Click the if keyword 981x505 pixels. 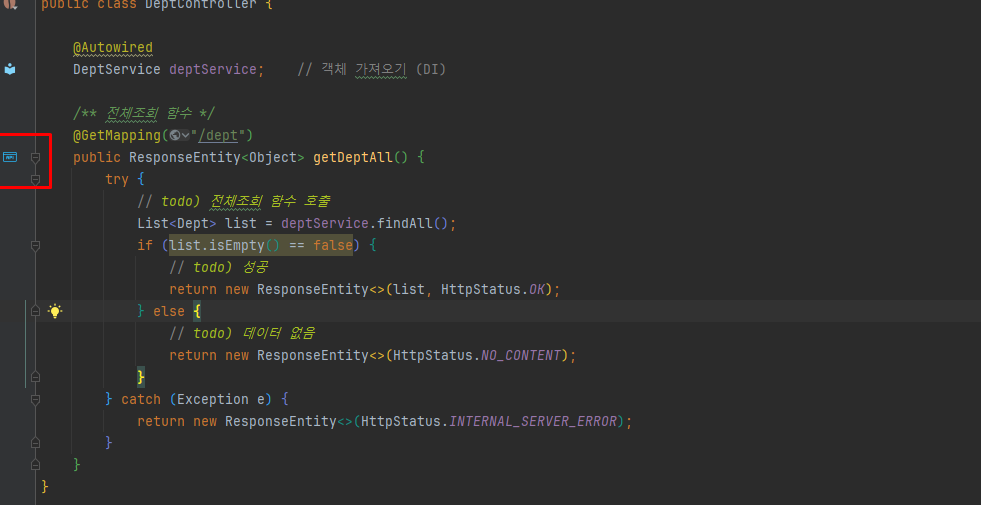pos(145,245)
